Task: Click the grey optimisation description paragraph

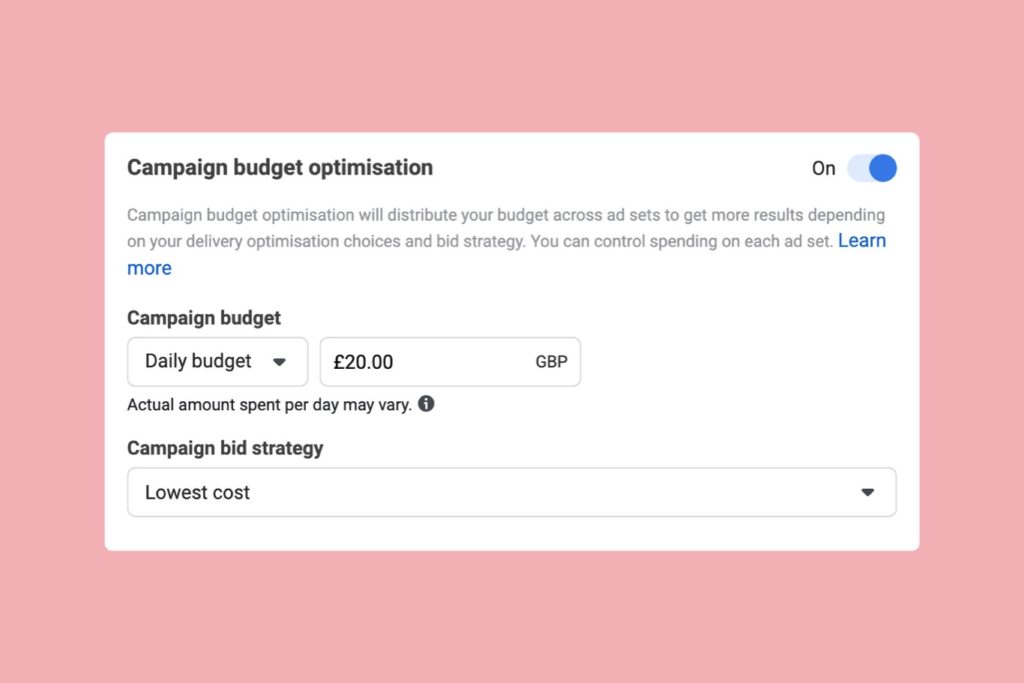Action: click(480, 228)
